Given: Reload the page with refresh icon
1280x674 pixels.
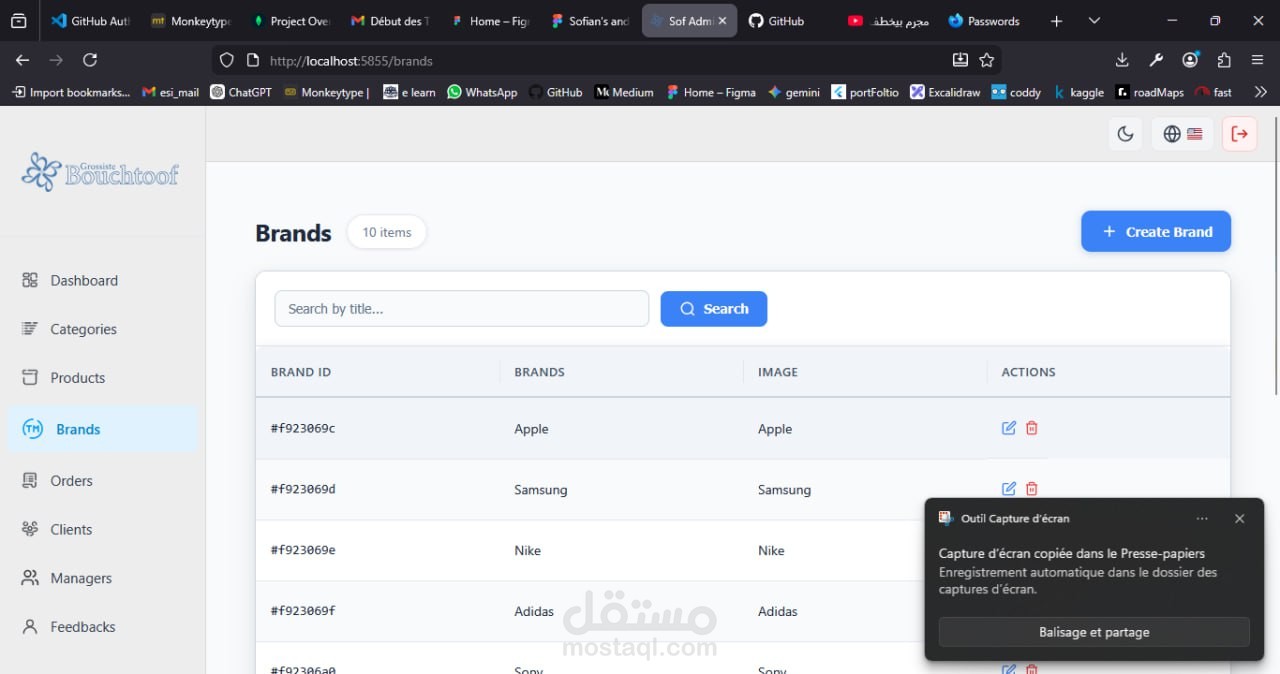Looking at the screenshot, I should point(90,61).
